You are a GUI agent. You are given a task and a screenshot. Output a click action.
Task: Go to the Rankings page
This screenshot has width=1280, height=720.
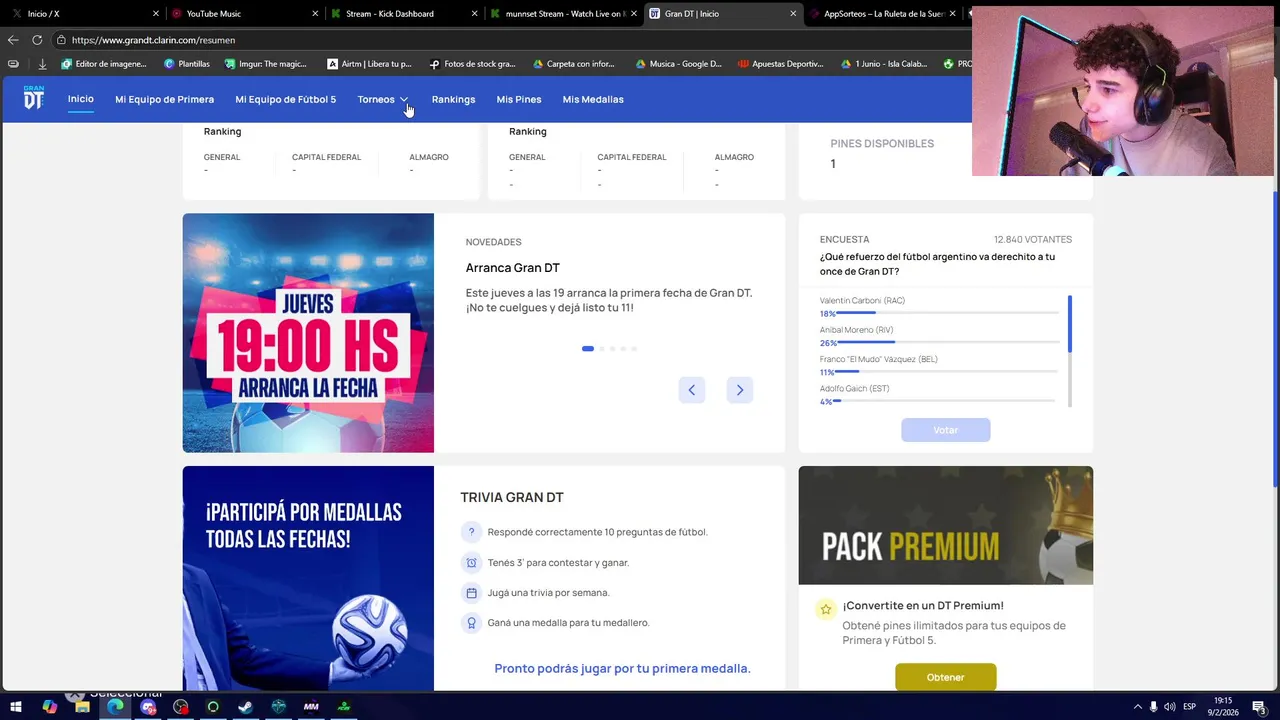click(453, 99)
